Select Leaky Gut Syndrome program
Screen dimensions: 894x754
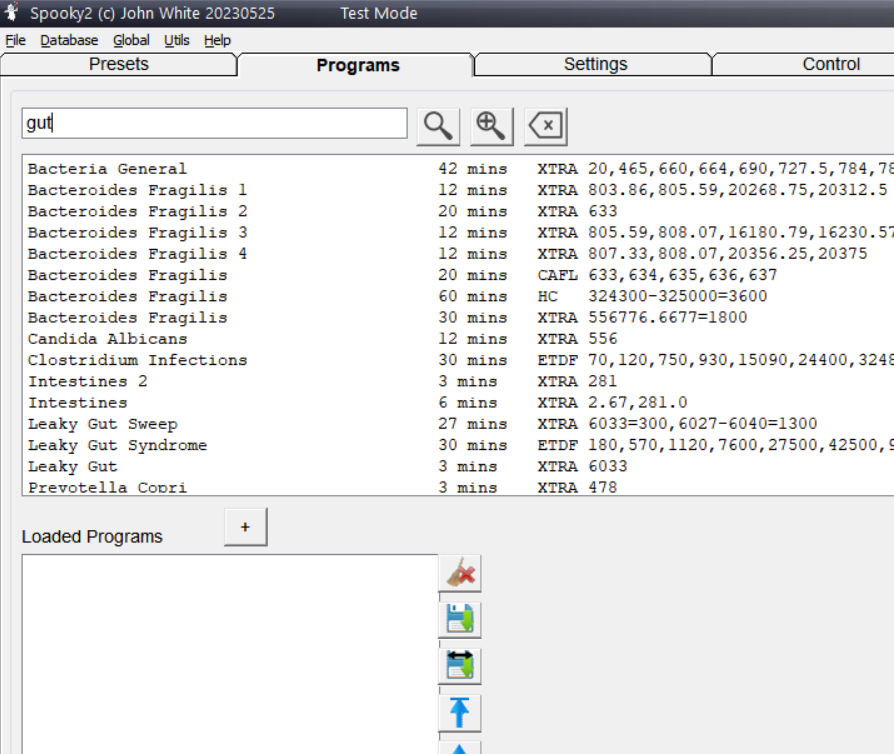(x=117, y=445)
